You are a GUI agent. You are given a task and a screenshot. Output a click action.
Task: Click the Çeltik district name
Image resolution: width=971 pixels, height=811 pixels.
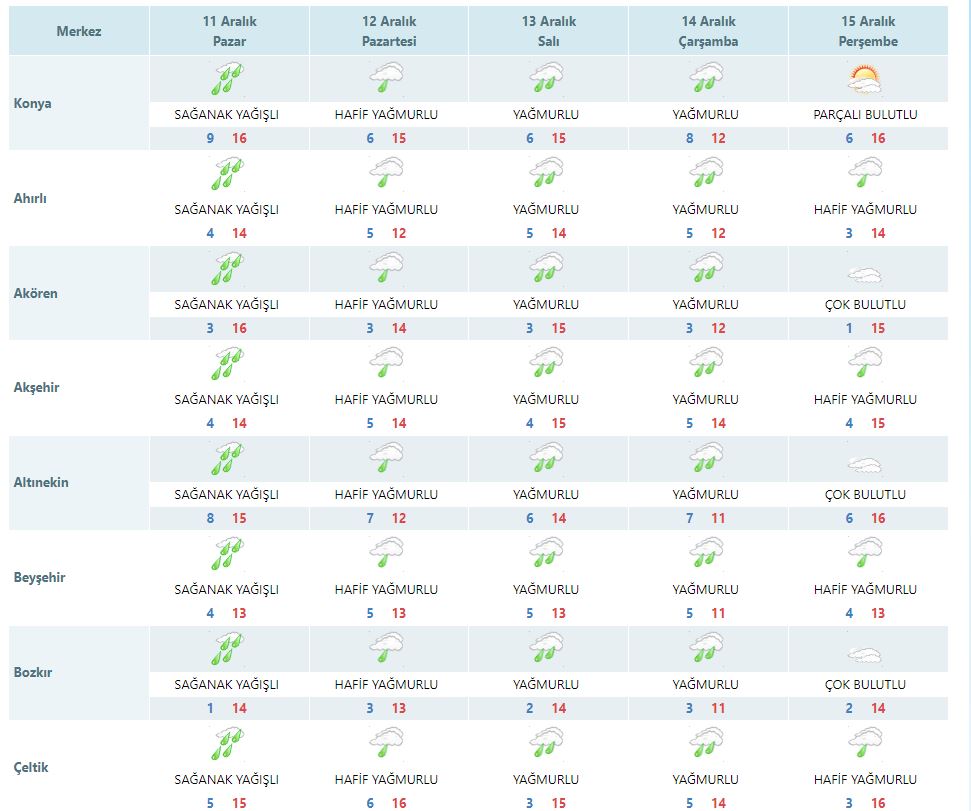click(31, 767)
